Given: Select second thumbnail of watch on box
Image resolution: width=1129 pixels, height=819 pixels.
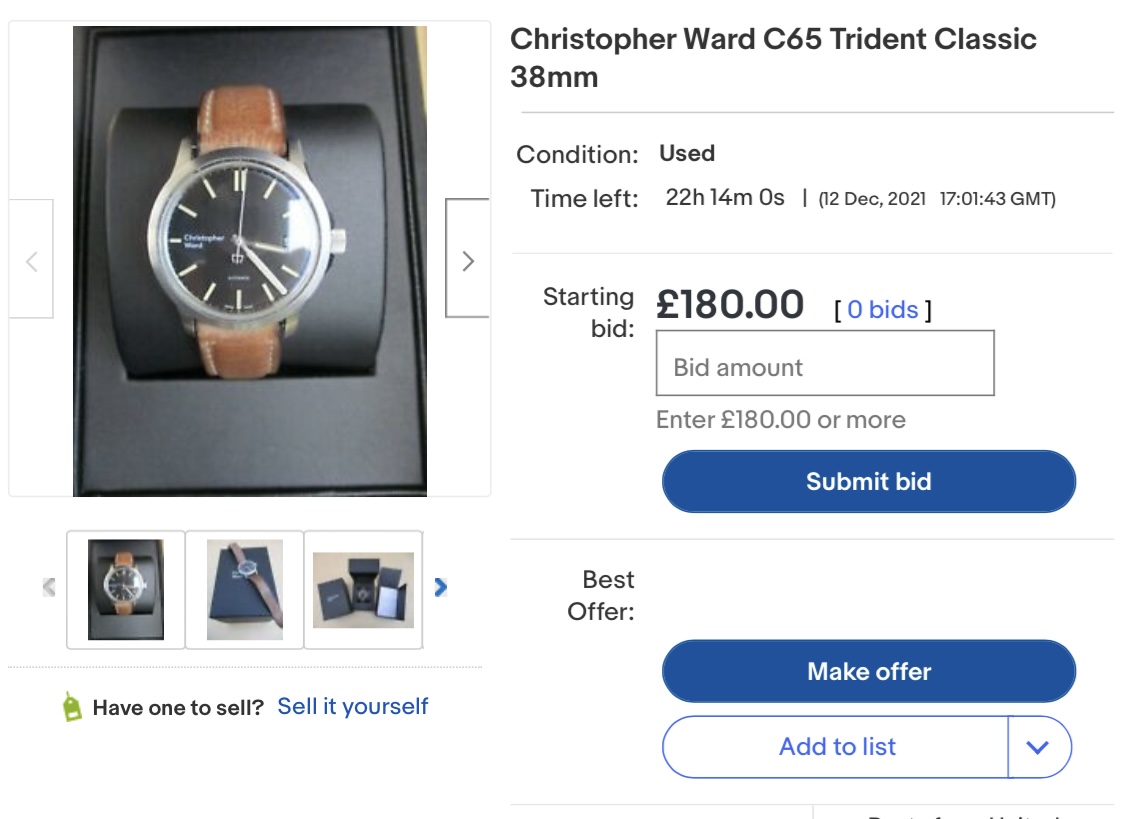Looking at the screenshot, I should coord(244,589).
